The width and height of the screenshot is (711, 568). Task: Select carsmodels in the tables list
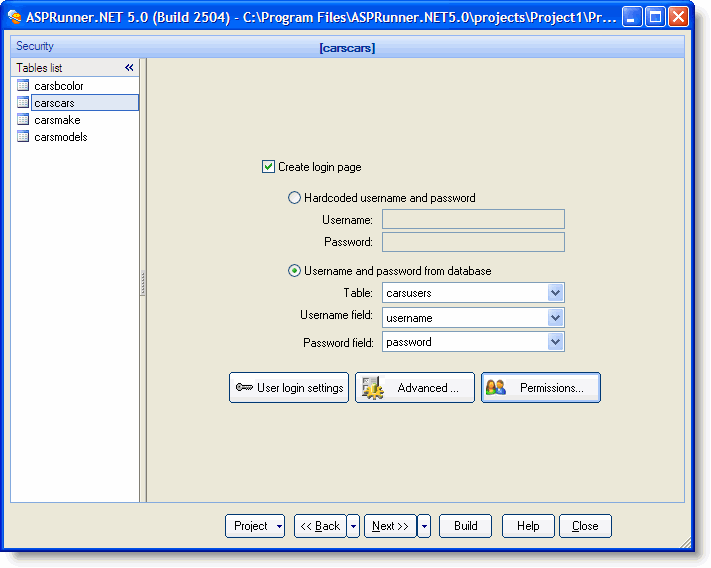pyautogui.click(x=61, y=137)
